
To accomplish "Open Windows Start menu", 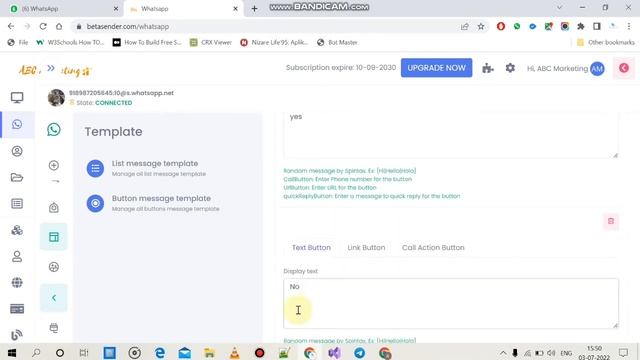I will point(12,353).
